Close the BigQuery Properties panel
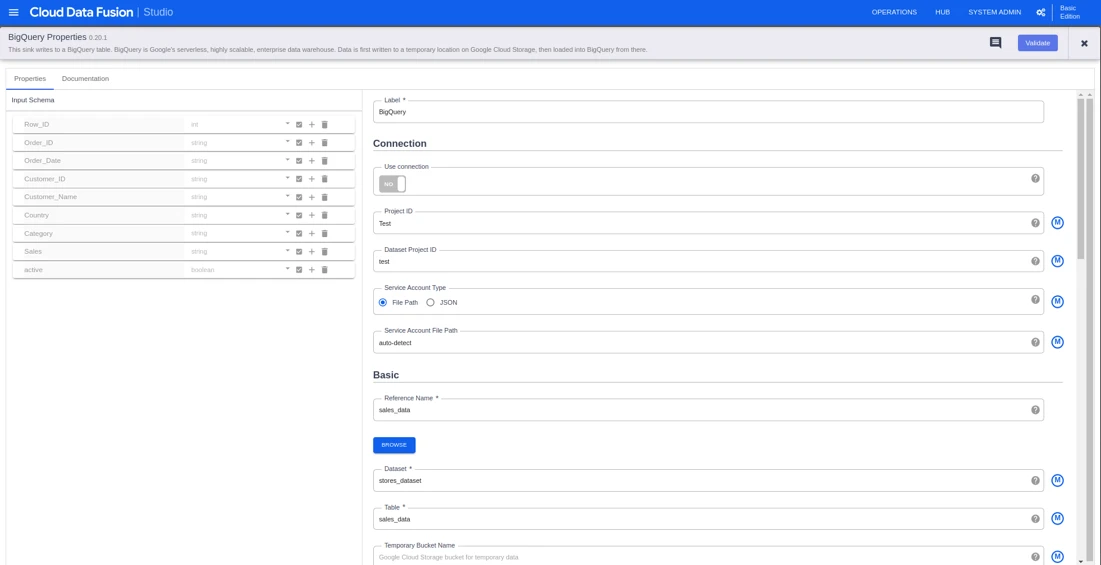This screenshot has height=565, width=1101. pyautogui.click(x=1084, y=43)
